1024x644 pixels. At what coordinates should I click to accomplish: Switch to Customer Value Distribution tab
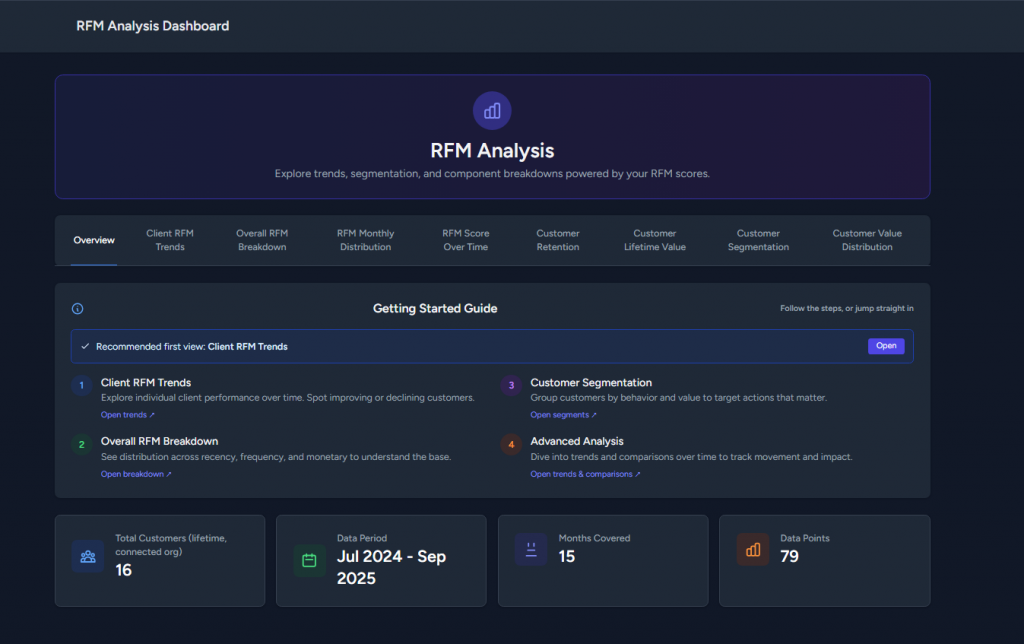click(867, 240)
